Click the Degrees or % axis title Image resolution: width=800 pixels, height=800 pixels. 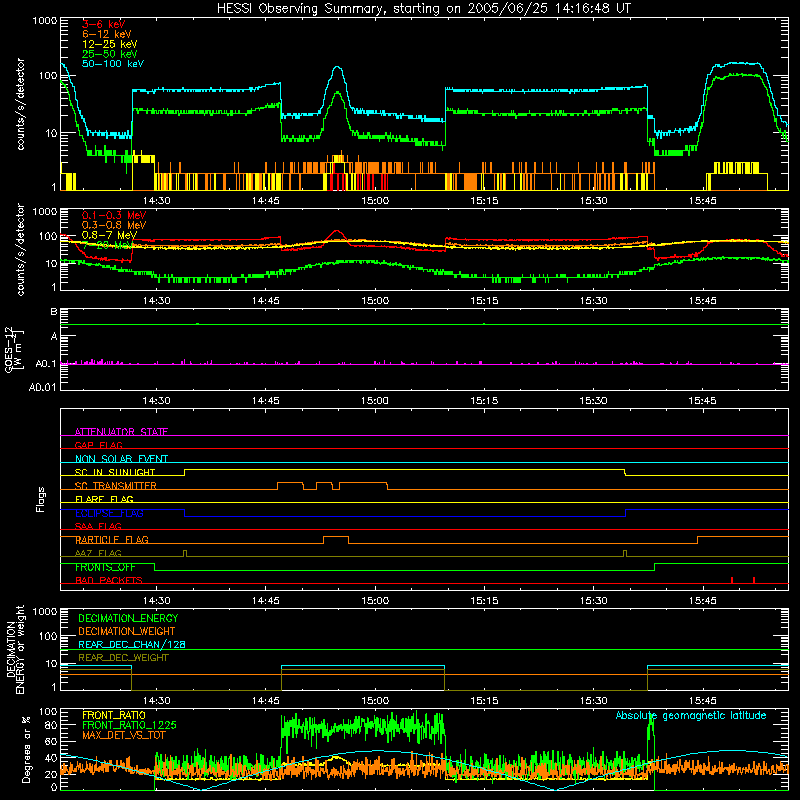coord(27,749)
